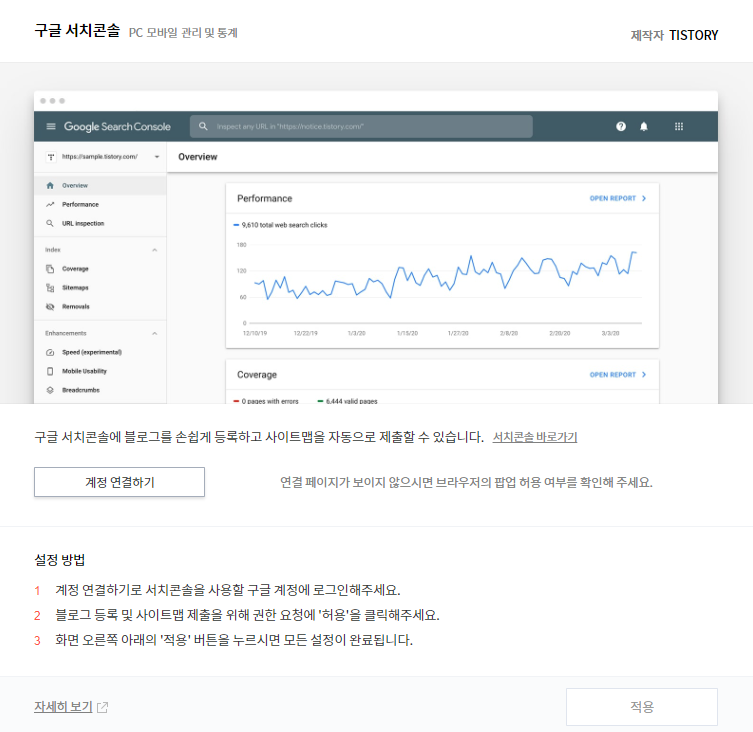This screenshot has height=732, width=753.
Task: Click the 6,444 valid pages legend
Action: pyautogui.click(x=348, y=401)
